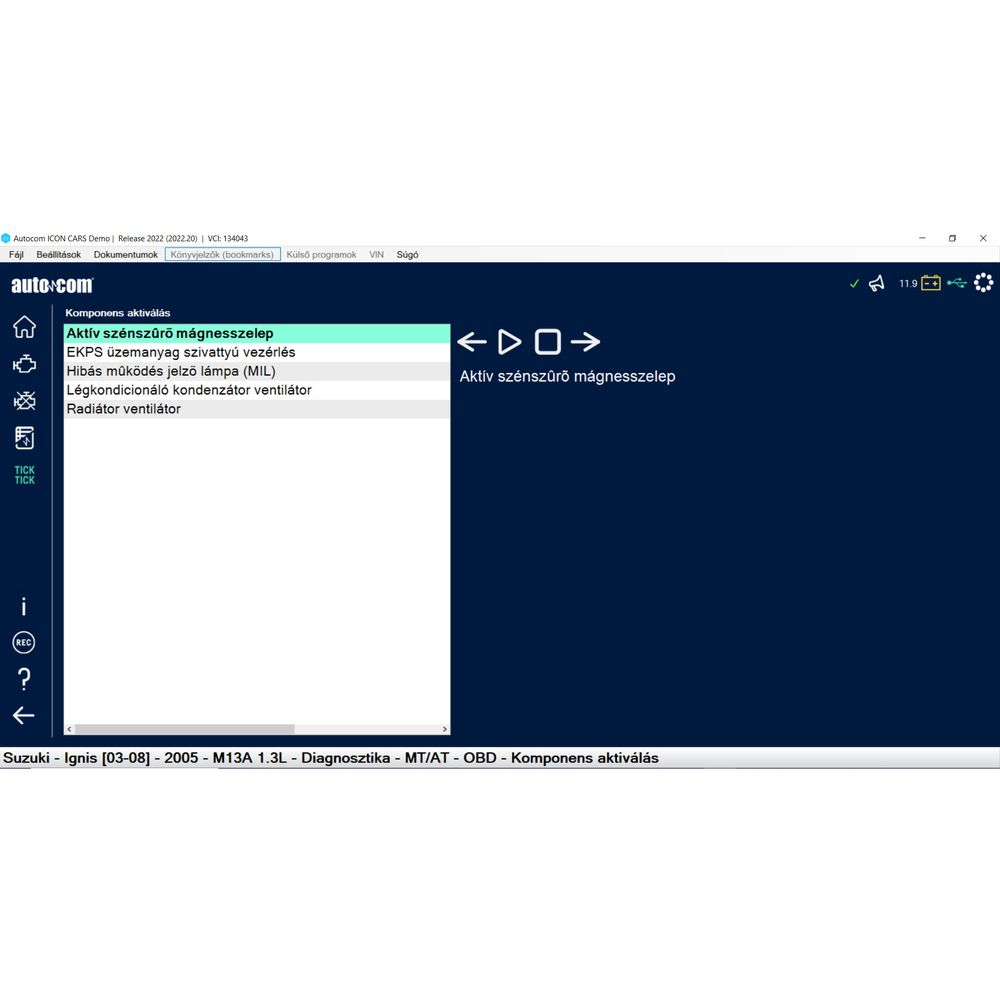Open the crossed-out engine fault icon
Image resolution: width=1000 pixels, height=1000 pixels.
coord(24,401)
